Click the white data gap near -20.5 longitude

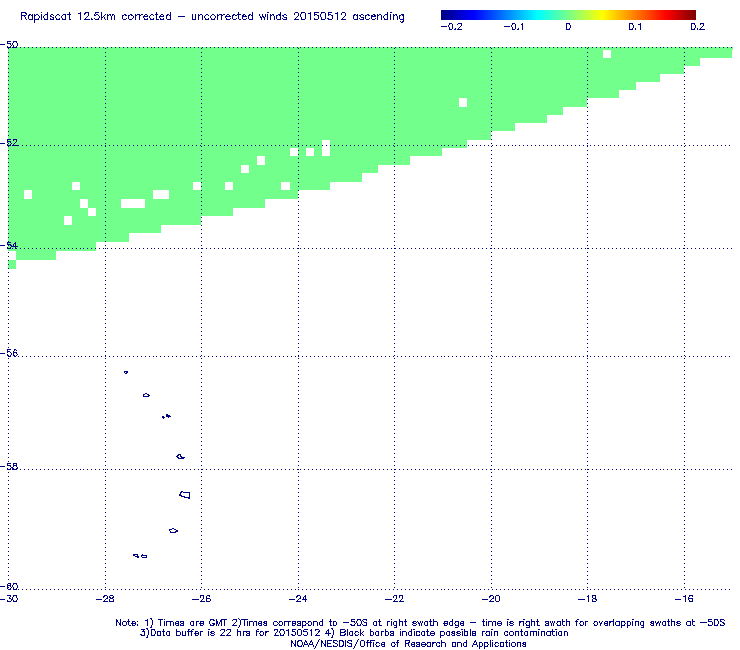463,102
